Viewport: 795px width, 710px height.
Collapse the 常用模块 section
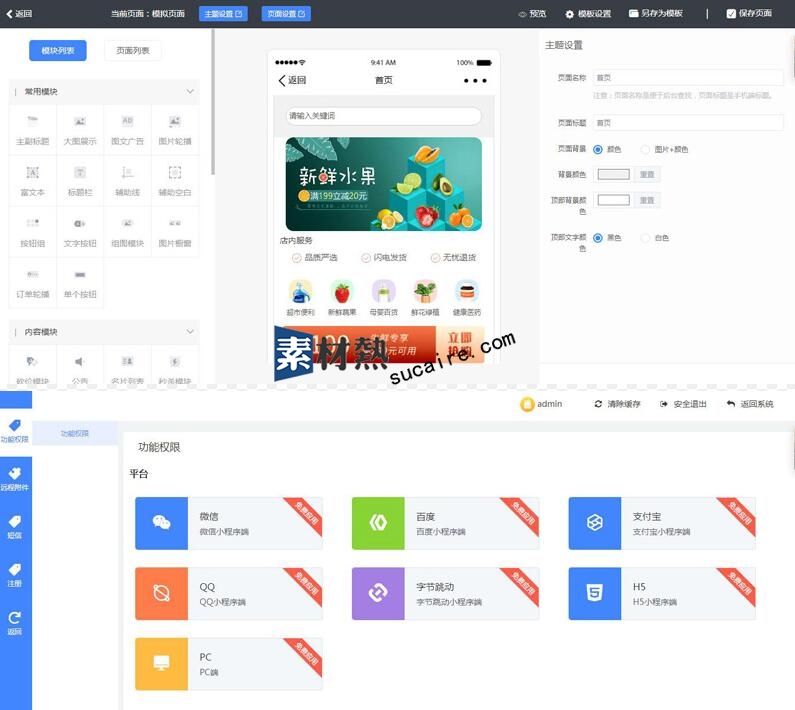[x=190, y=92]
